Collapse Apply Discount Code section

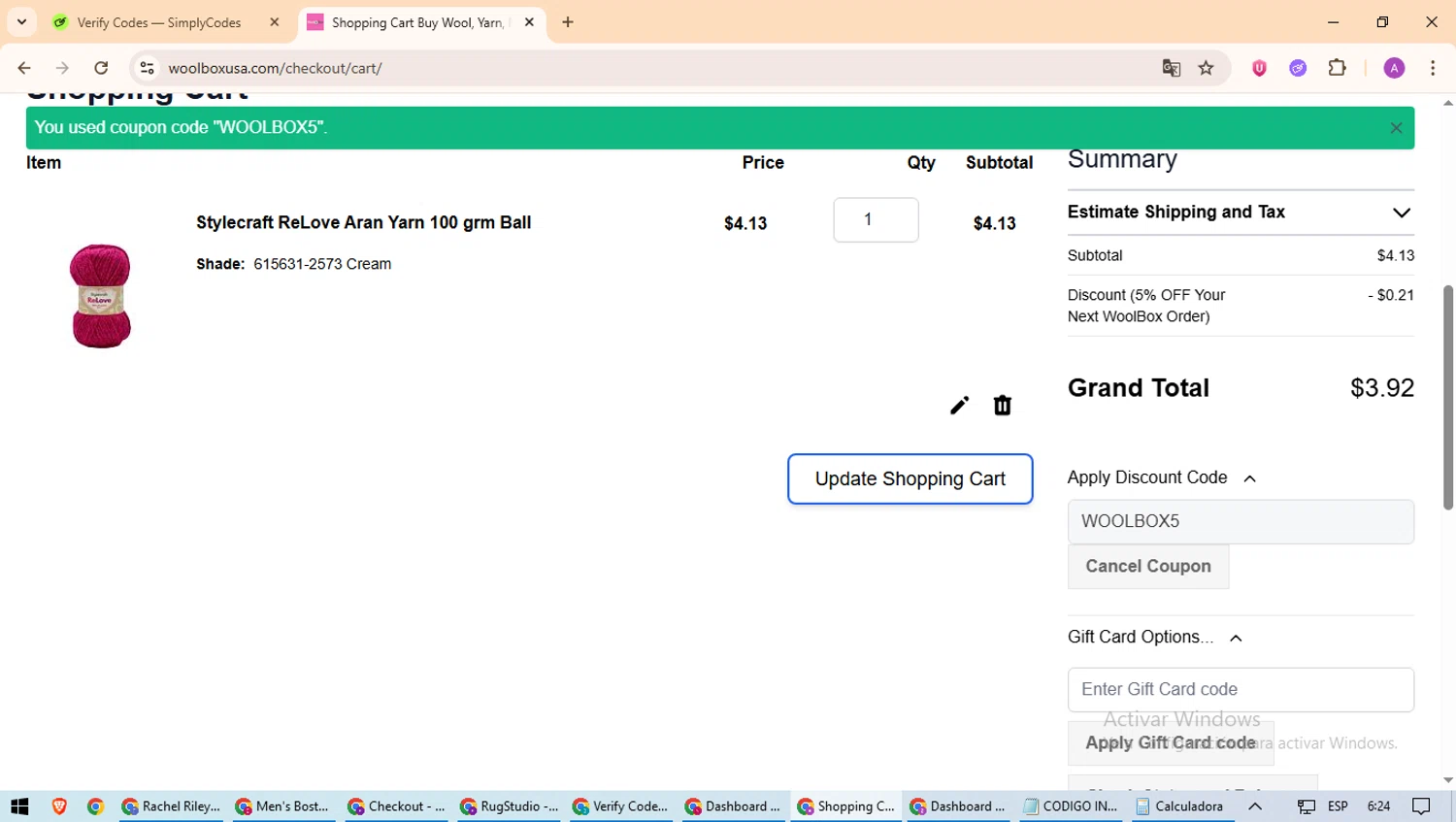[1162, 477]
